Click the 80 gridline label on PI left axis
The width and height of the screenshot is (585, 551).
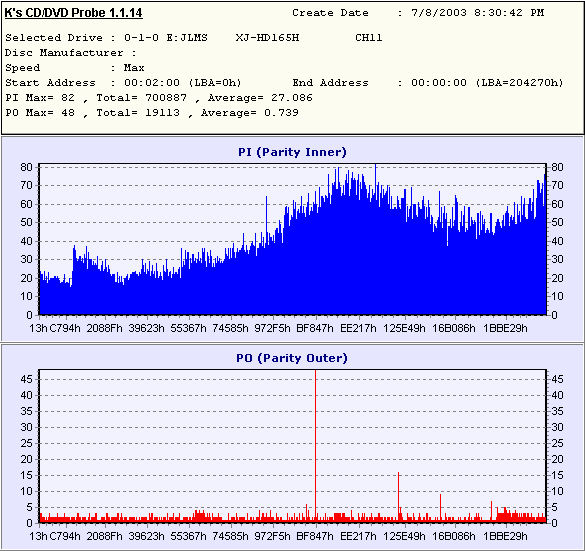tap(26, 167)
